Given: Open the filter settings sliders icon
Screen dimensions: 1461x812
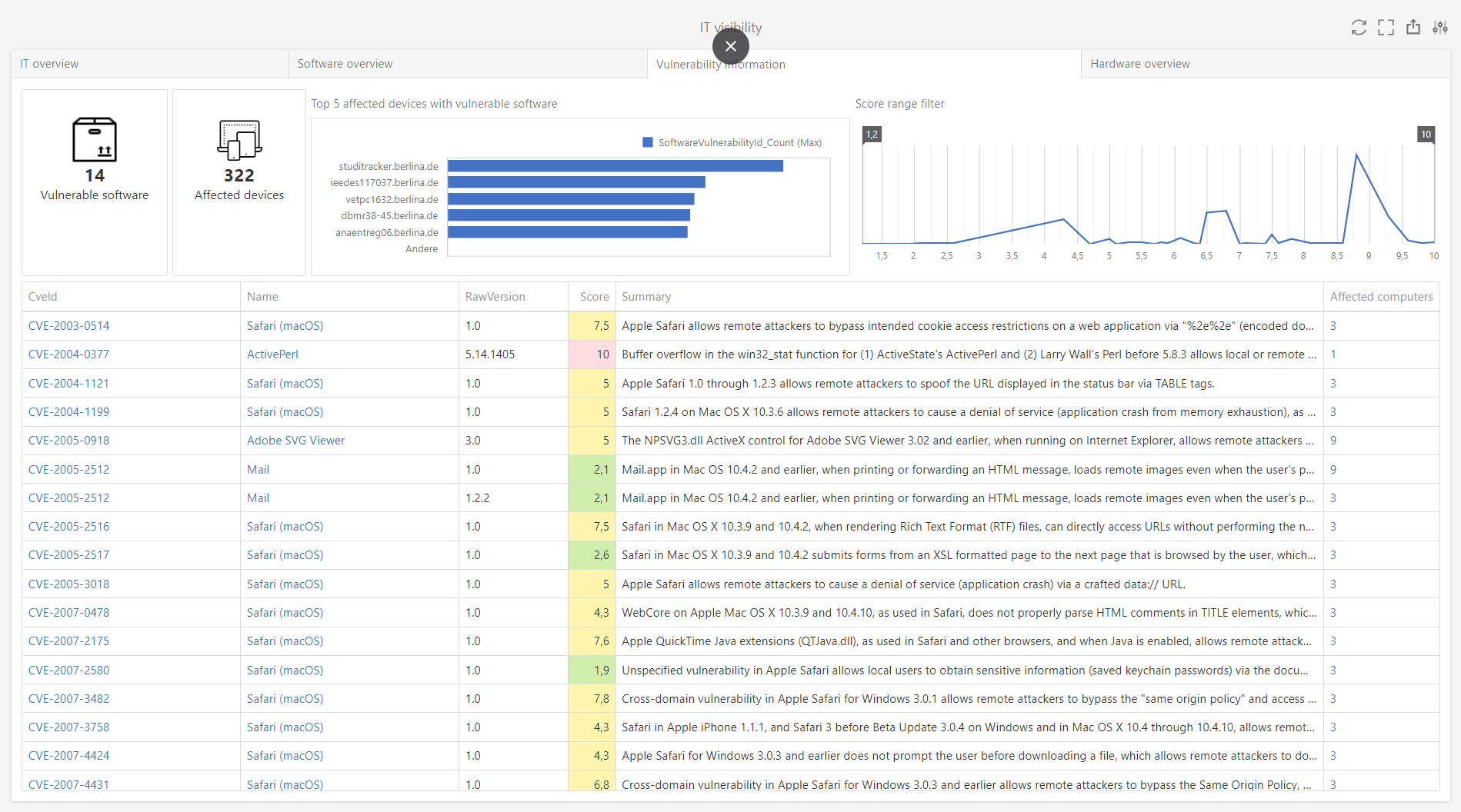Looking at the screenshot, I should tap(1440, 27).
